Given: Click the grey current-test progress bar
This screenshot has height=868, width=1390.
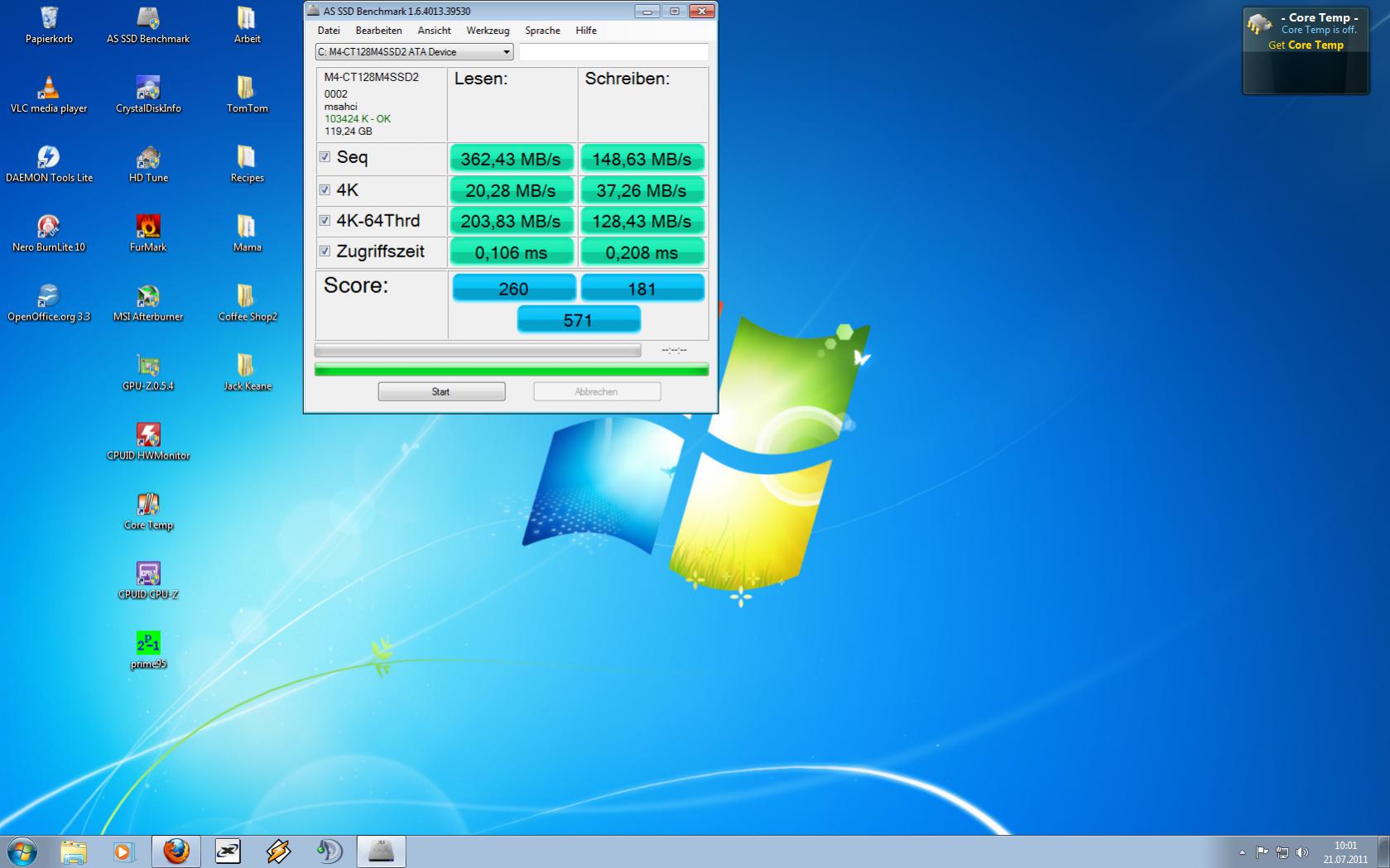Looking at the screenshot, I should point(478,350).
